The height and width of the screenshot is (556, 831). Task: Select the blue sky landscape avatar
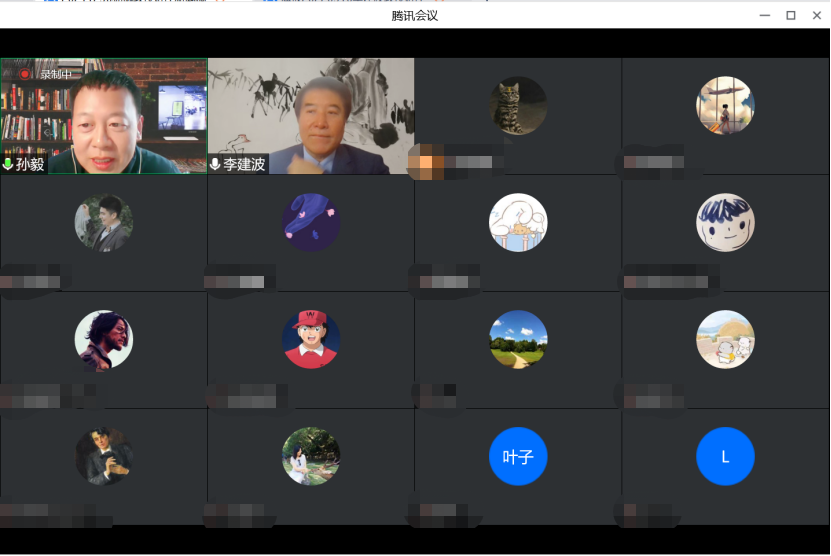pos(518,339)
